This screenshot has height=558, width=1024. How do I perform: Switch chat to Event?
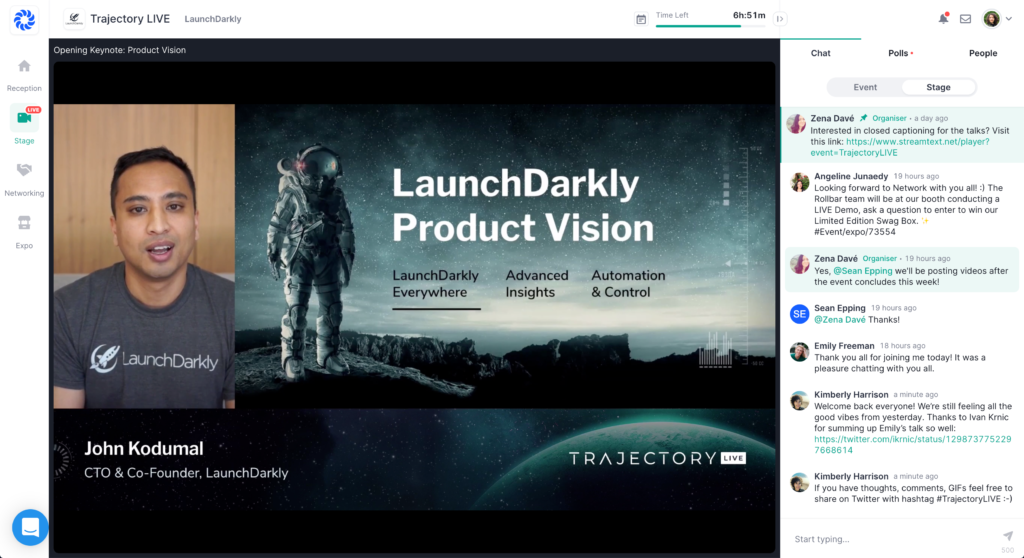pyautogui.click(x=865, y=87)
